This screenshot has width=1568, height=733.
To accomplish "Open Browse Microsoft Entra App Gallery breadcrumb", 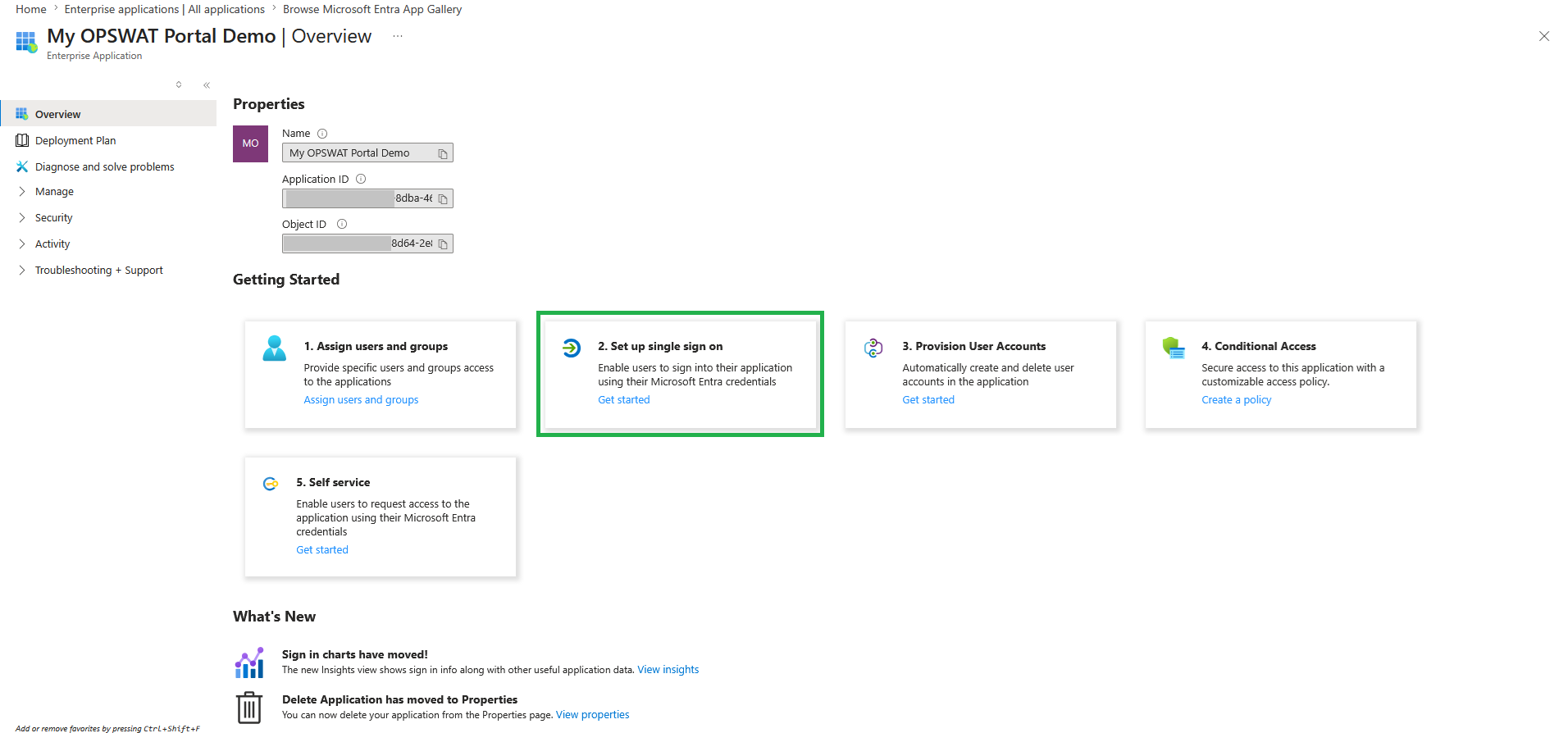I will pos(372,9).
